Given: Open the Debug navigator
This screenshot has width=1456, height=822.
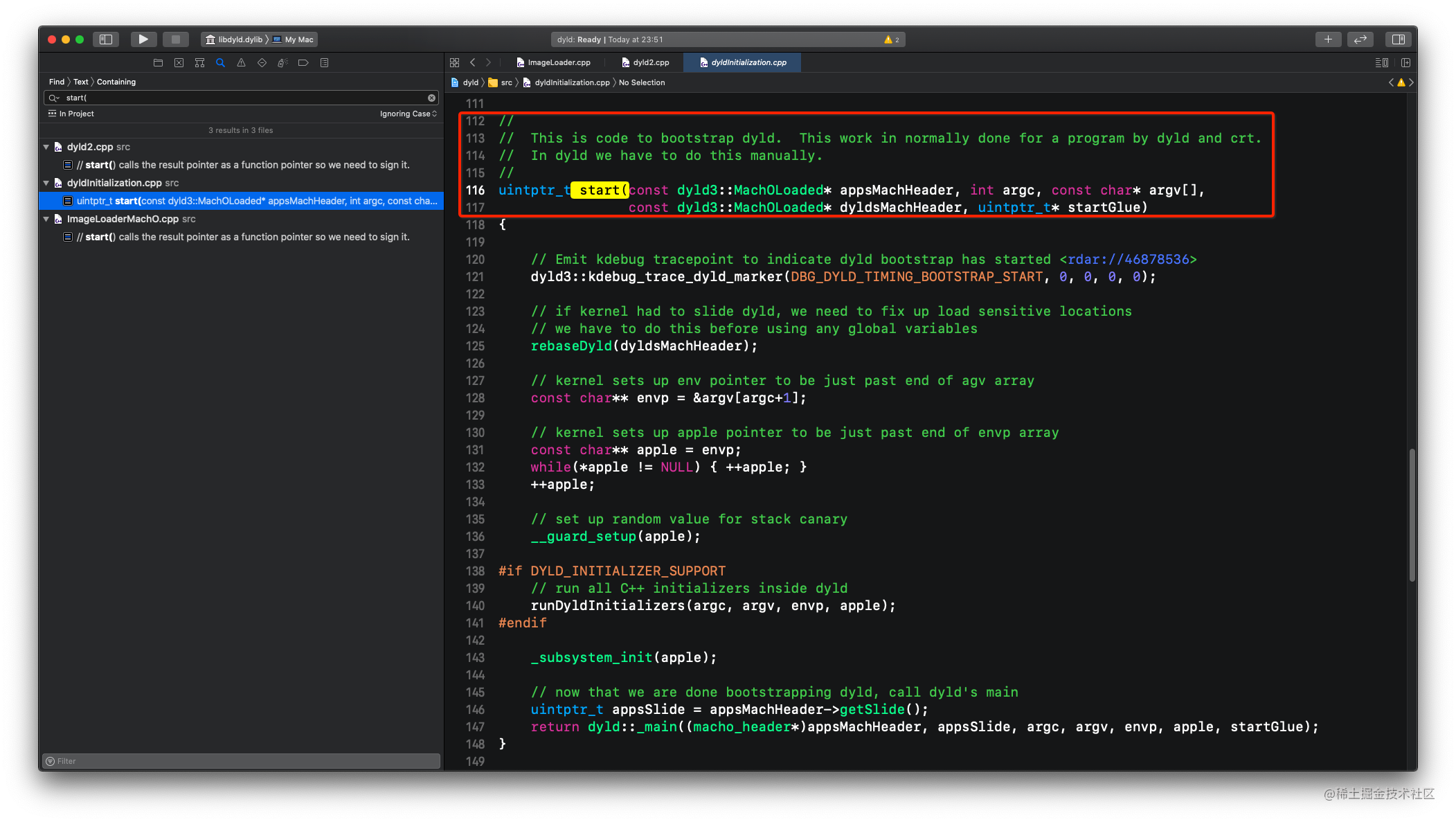Looking at the screenshot, I should [x=282, y=62].
